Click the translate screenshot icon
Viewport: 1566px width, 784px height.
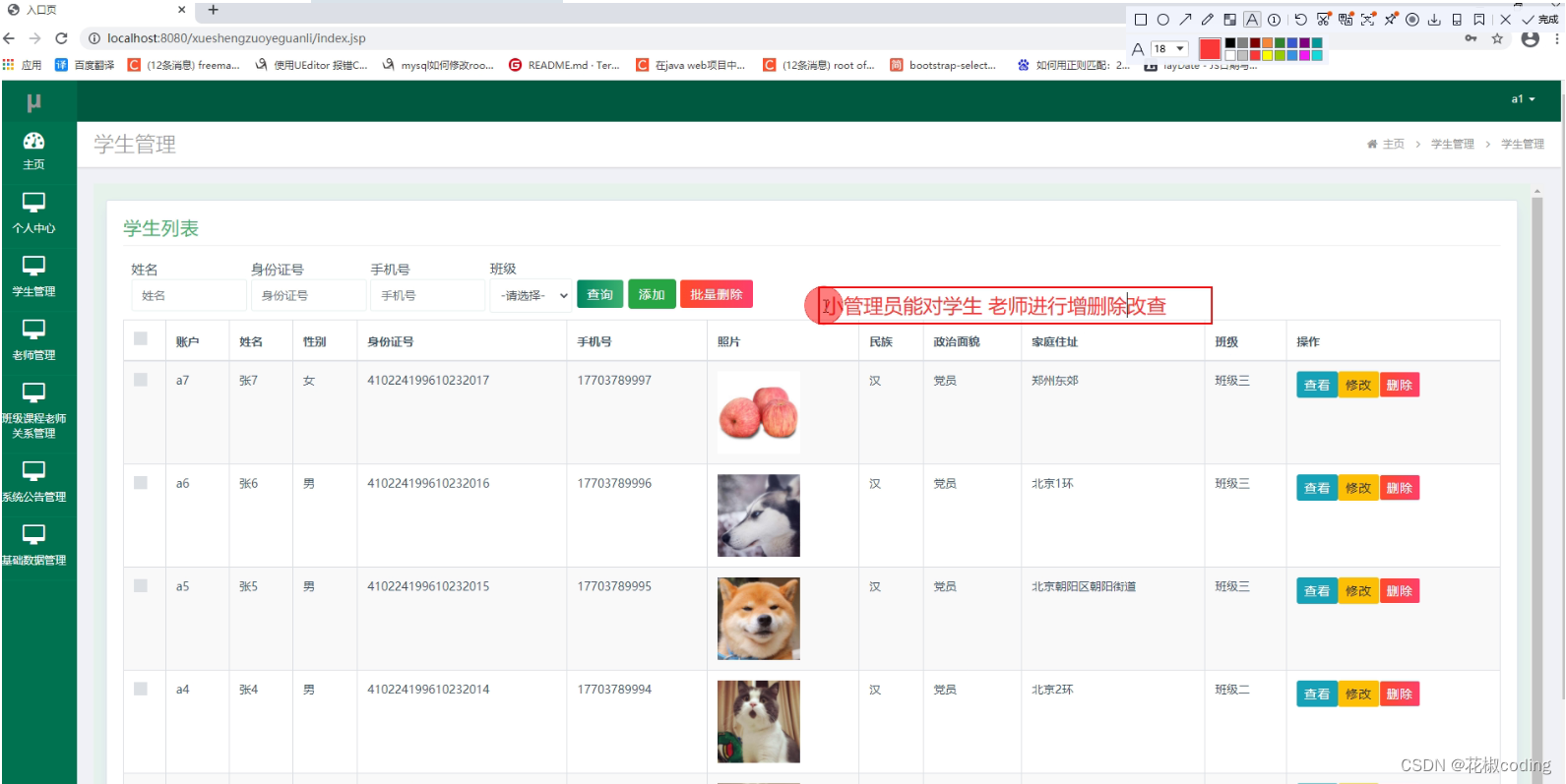(x=1346, y=19)
